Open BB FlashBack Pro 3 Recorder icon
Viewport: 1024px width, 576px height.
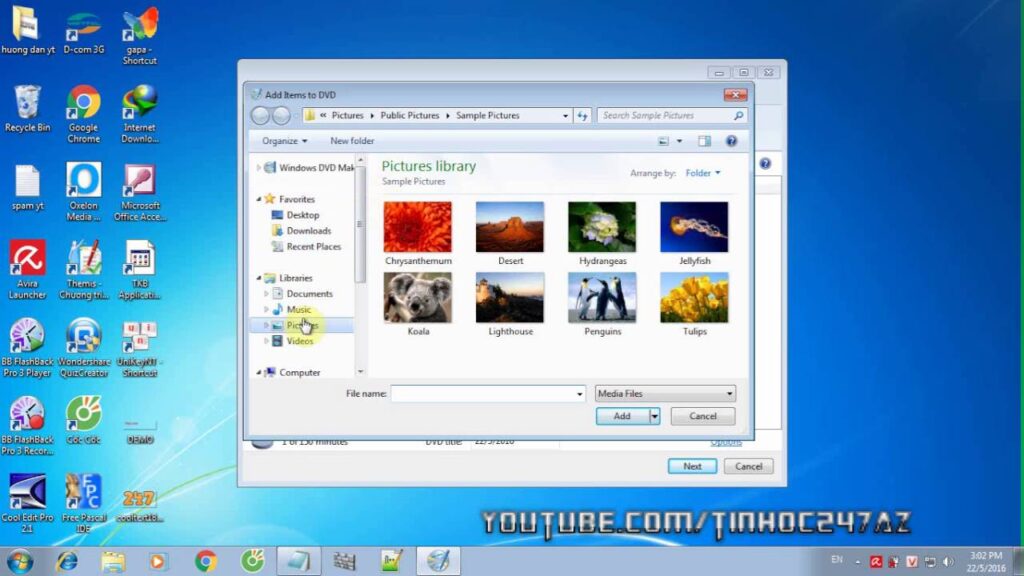pyautogui.click(x=27, y=426)
